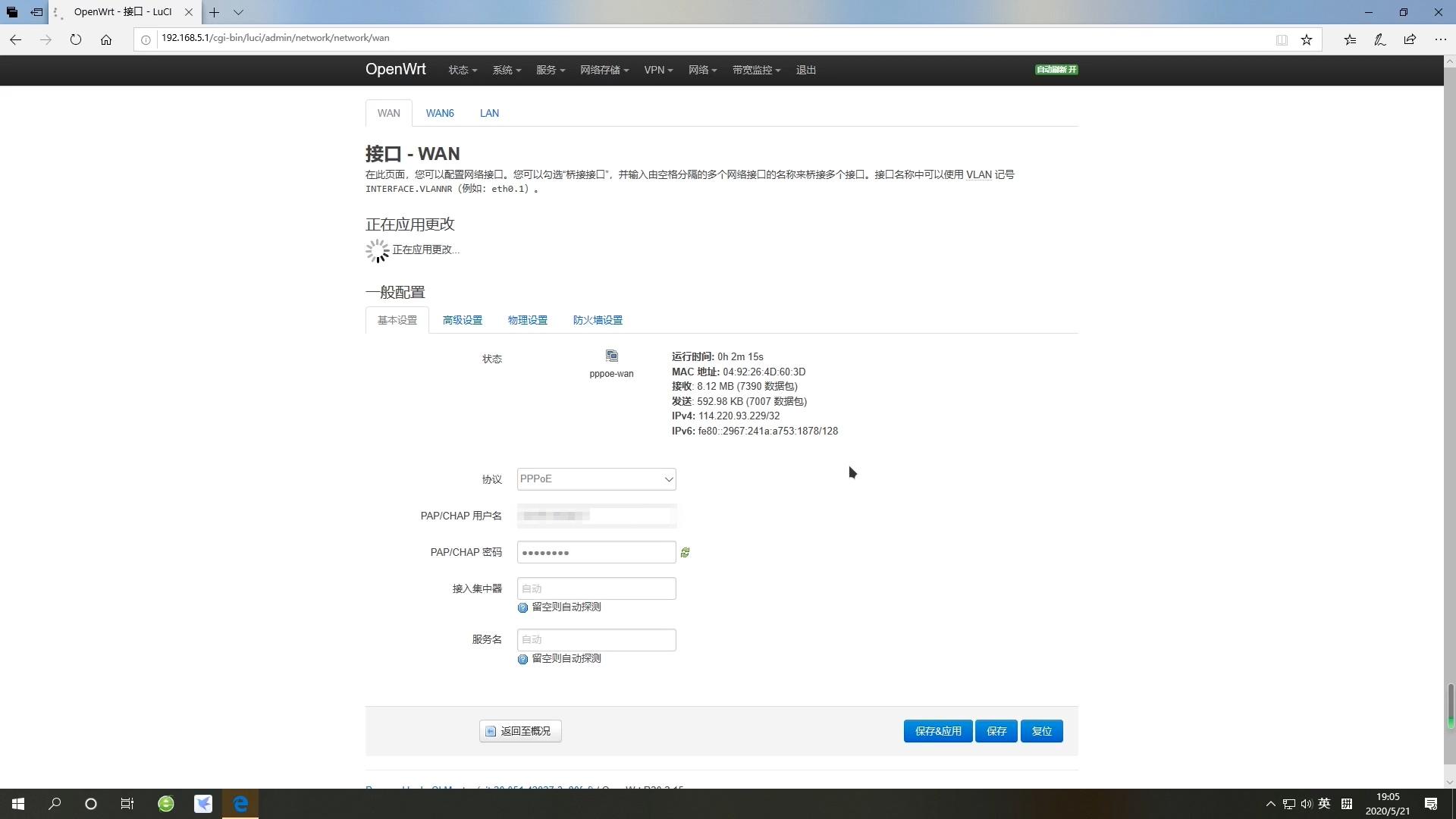This screenshot has width=1456, height=819.
Task: Click the password reveal icon beside PAP/CHAP password
Action: [x=685, y=553]
